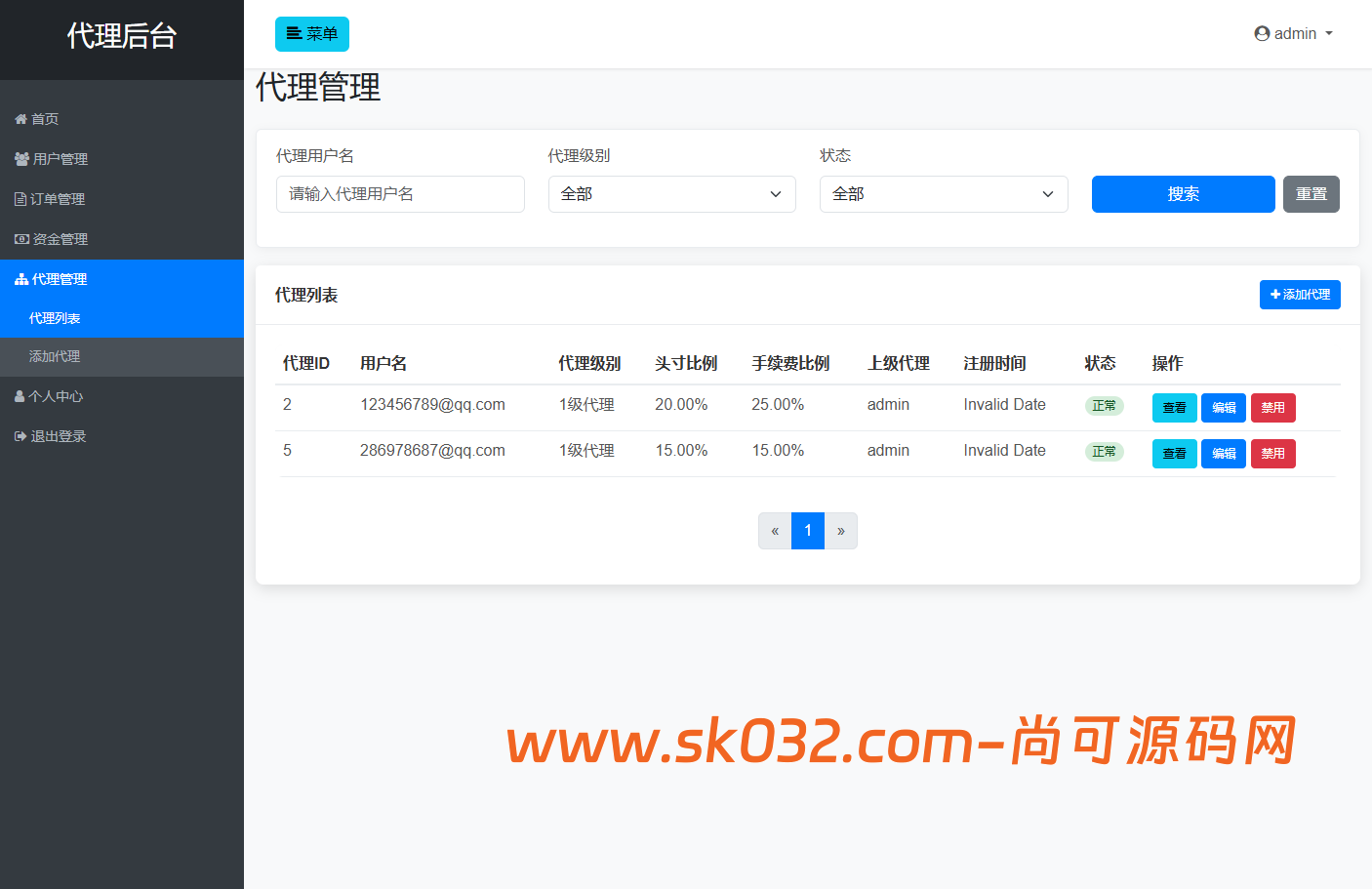Click the 手续费比例 column header
Screen dimensions: 1372x889
pyautogui.click(x=790, y=363)
